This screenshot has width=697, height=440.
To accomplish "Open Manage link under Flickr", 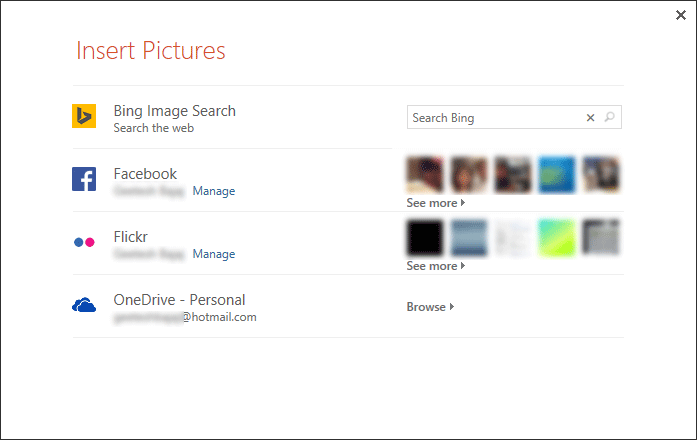I will coord(213,254).
